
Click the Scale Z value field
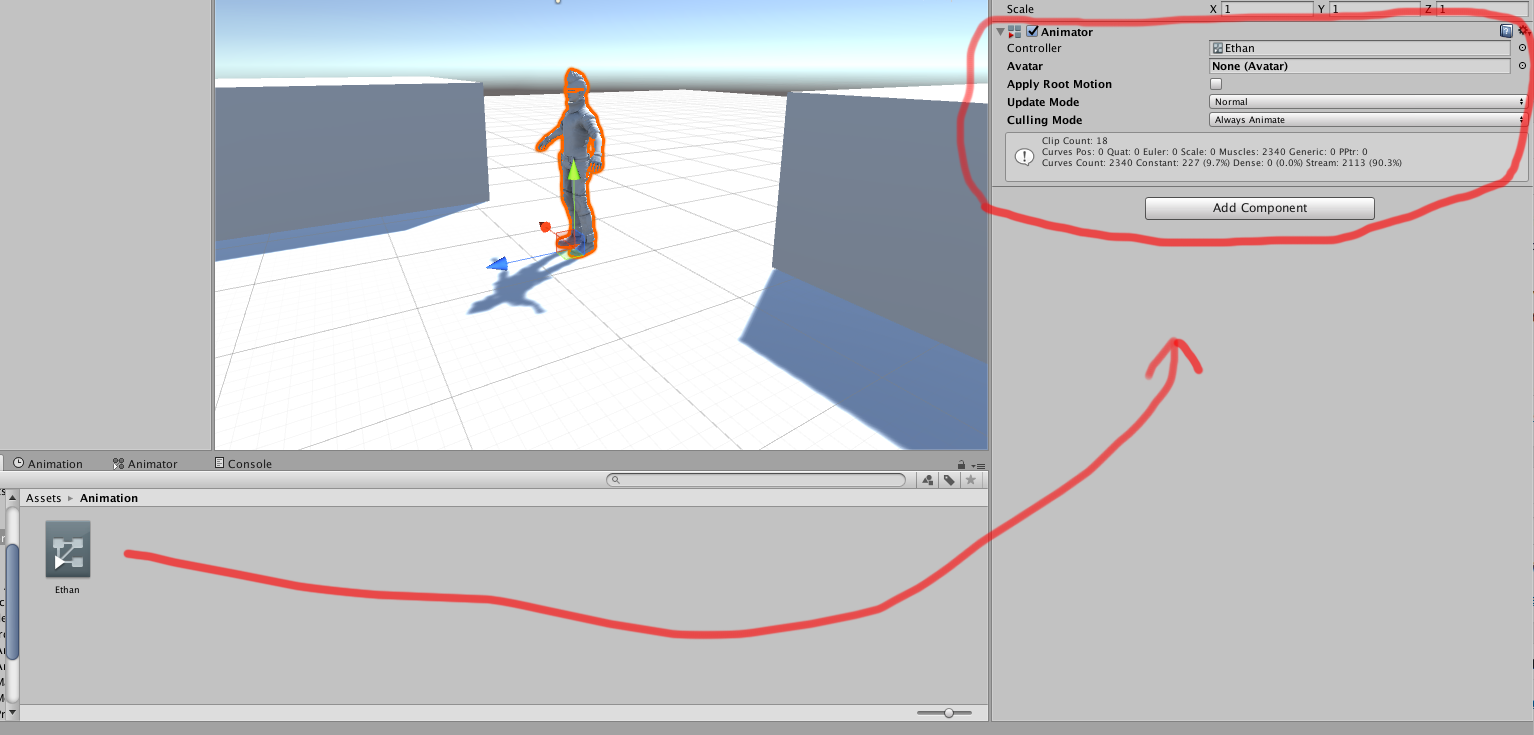[1483, 9]
